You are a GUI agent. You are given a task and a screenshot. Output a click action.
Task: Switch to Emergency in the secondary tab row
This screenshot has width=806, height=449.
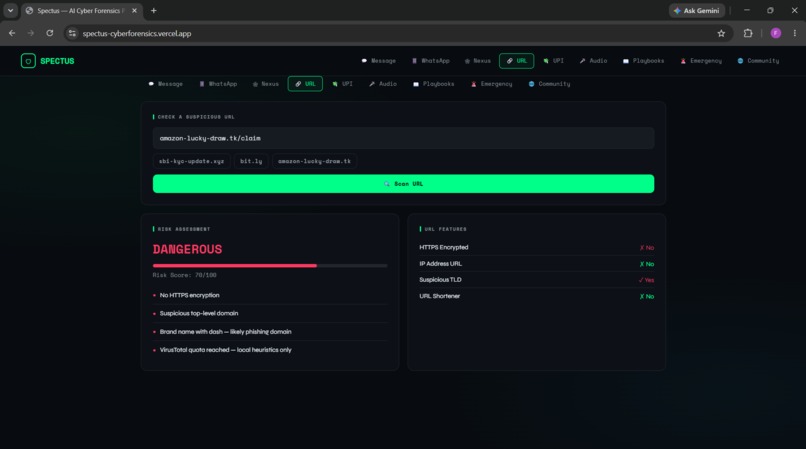coord(491,84)
